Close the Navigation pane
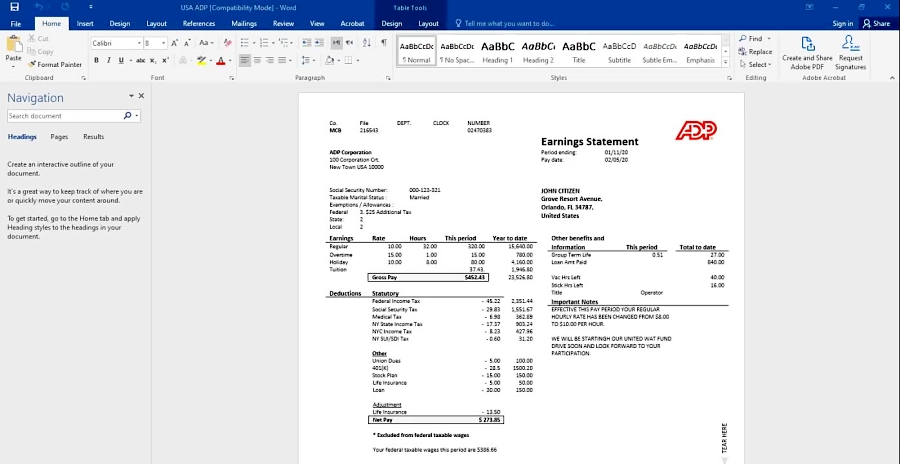 141,96
